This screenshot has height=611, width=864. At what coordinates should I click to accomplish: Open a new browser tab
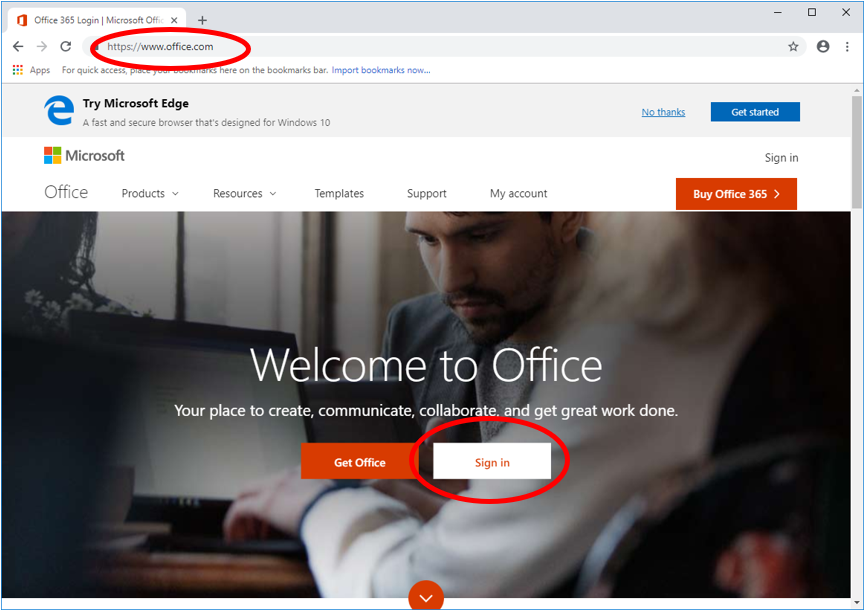pos(202,20)
